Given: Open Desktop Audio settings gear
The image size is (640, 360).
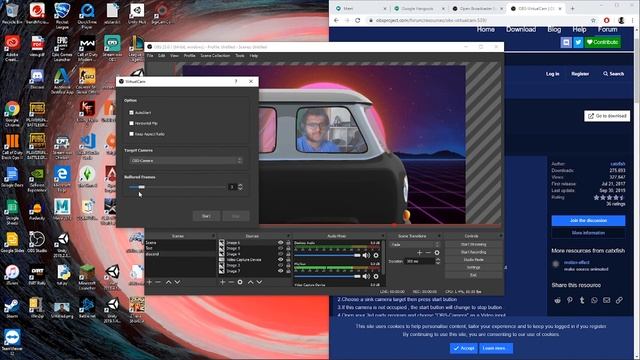Looking at the screenshot, I should (x=376, y=256).
